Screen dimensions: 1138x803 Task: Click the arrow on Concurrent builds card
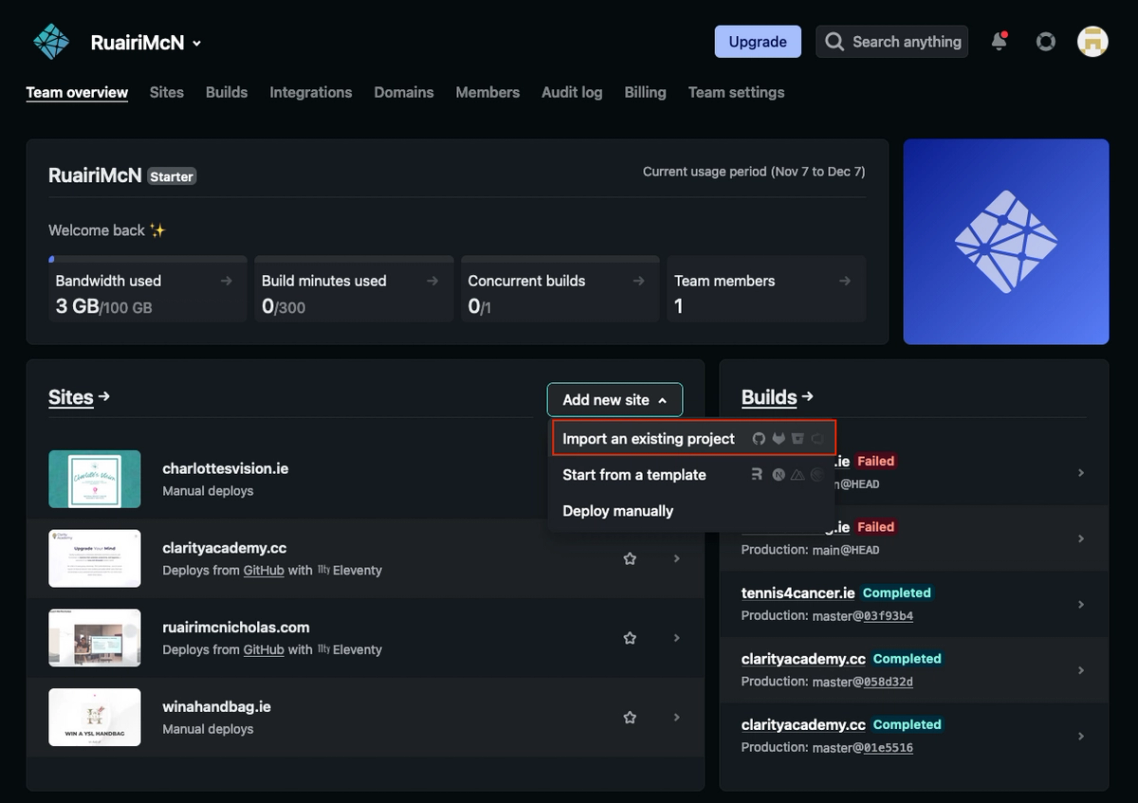639,281
